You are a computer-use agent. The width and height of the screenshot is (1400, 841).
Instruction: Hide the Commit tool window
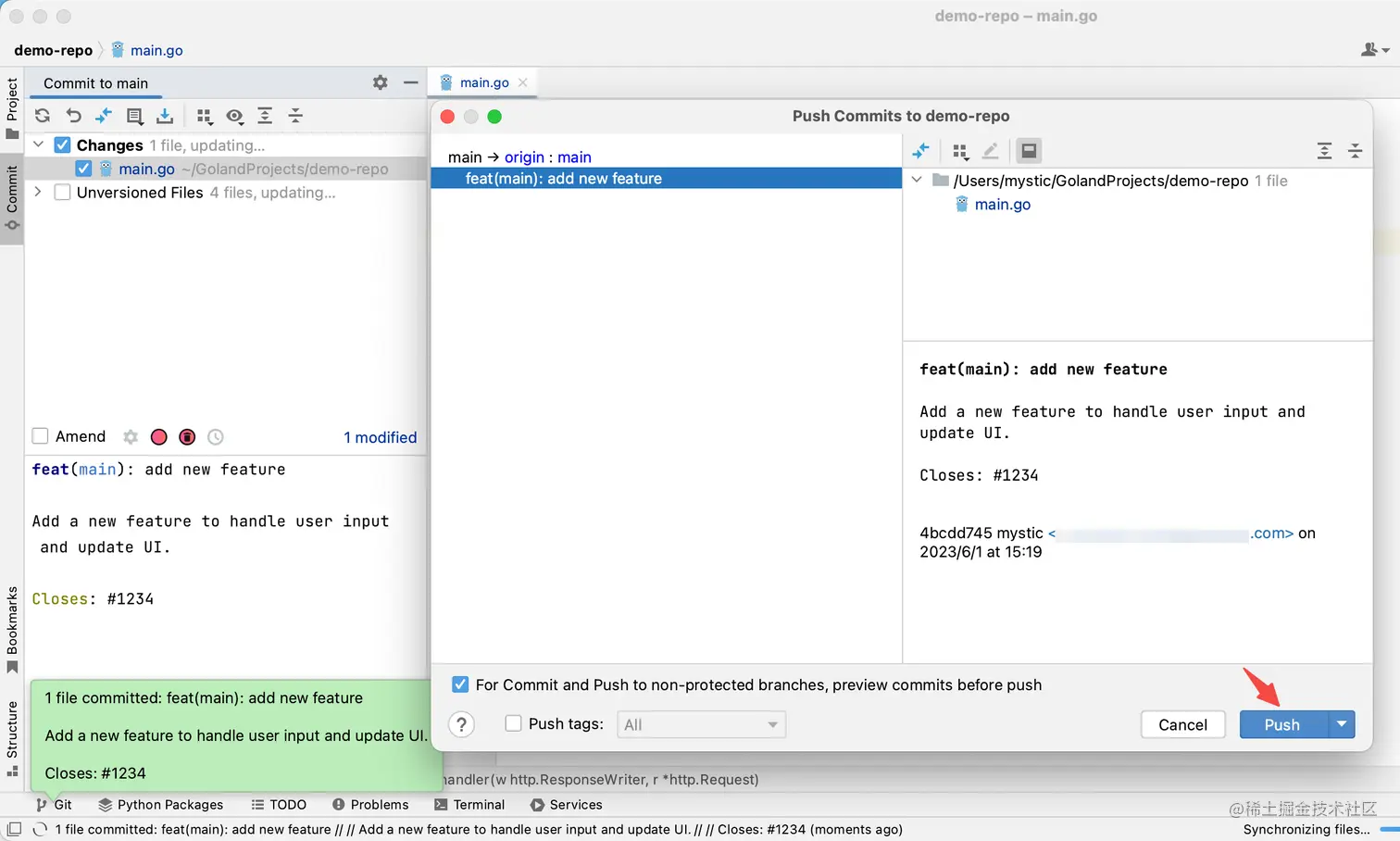pos(411,82)
